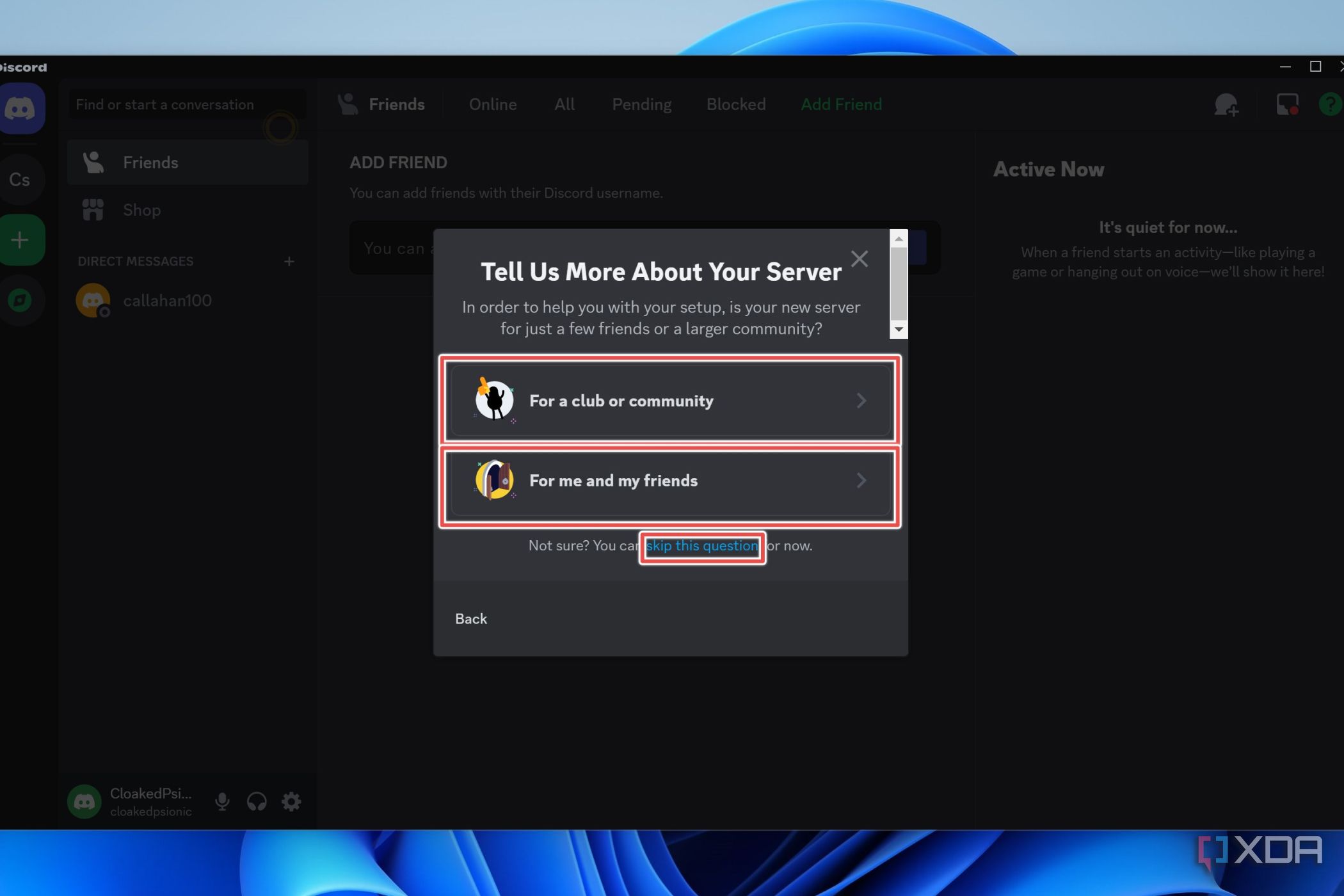Open the Add Friend tab
Screen dimensions: 1344x896
tap(841, 104)
